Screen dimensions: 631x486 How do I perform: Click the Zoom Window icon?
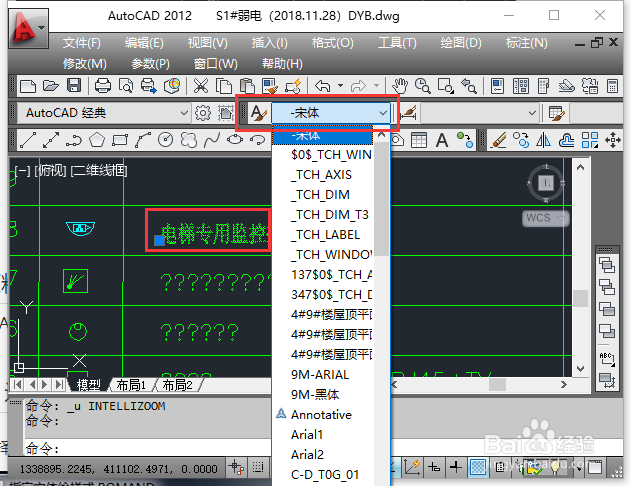pyautogui.click(x=445, y=86)
